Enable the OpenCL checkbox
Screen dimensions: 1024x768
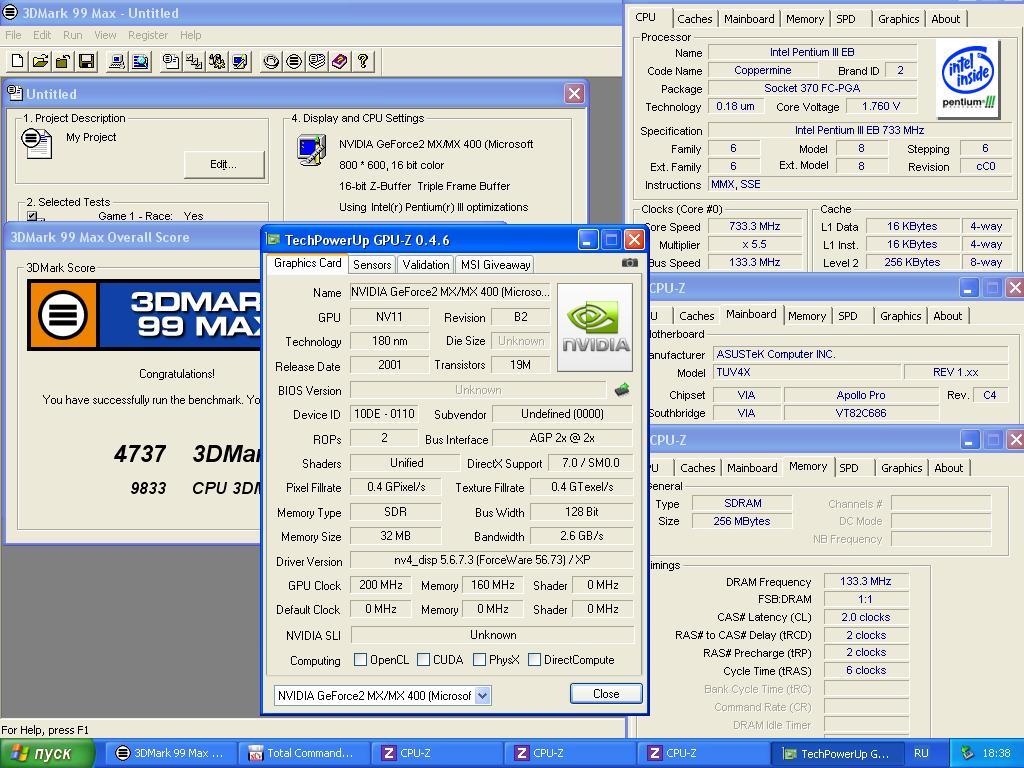360,660
